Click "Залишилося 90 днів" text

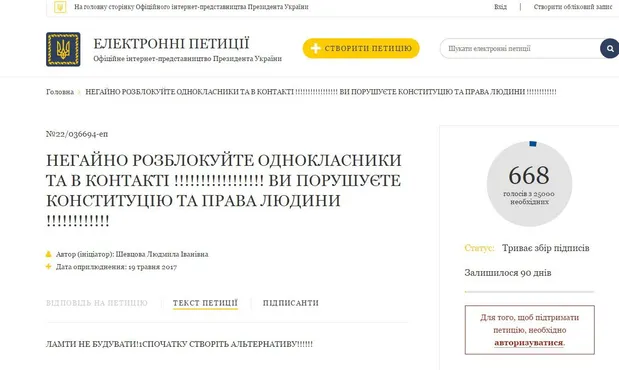(508, 273)
